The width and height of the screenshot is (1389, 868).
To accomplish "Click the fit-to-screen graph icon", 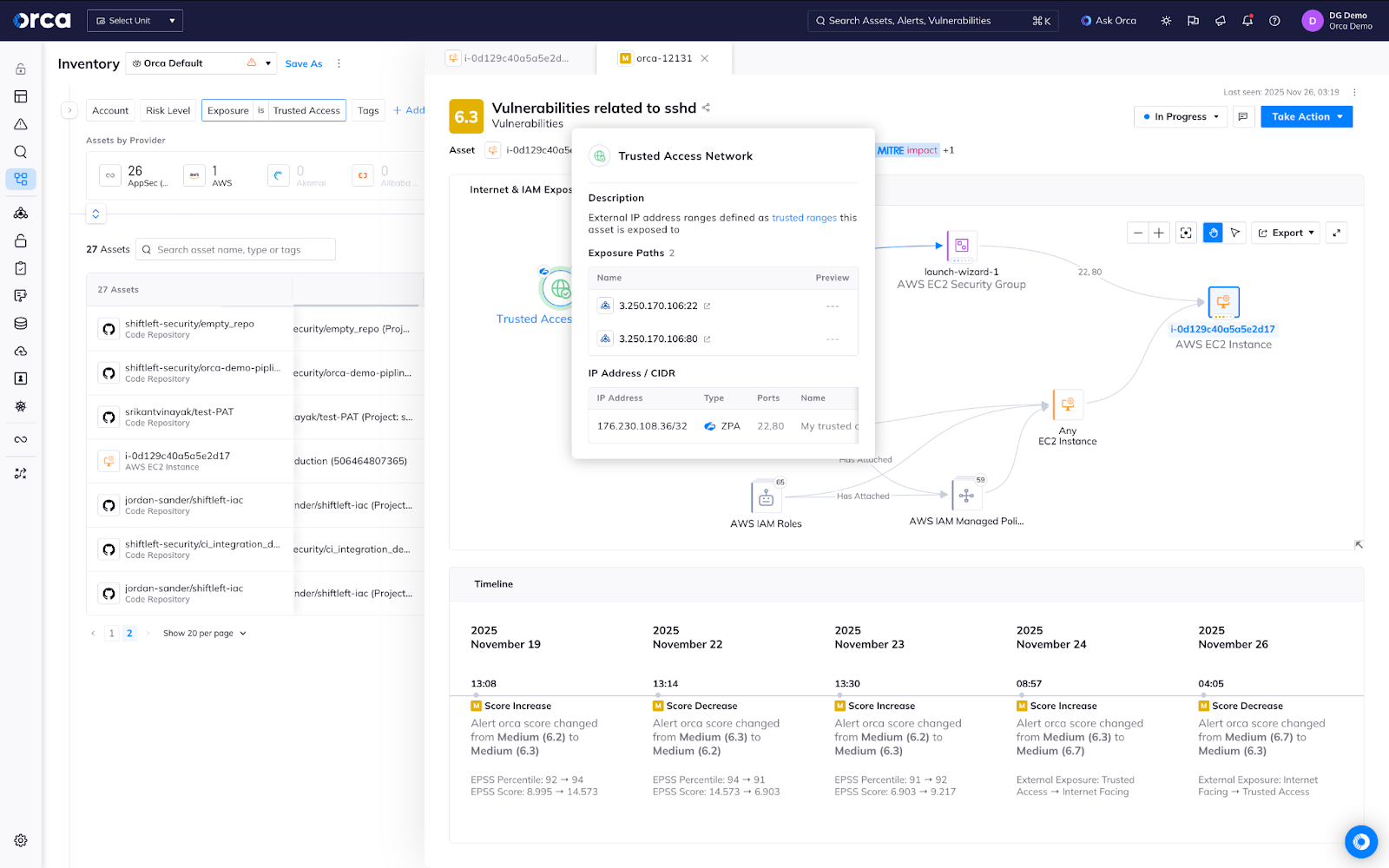I will click(1186, 233).
